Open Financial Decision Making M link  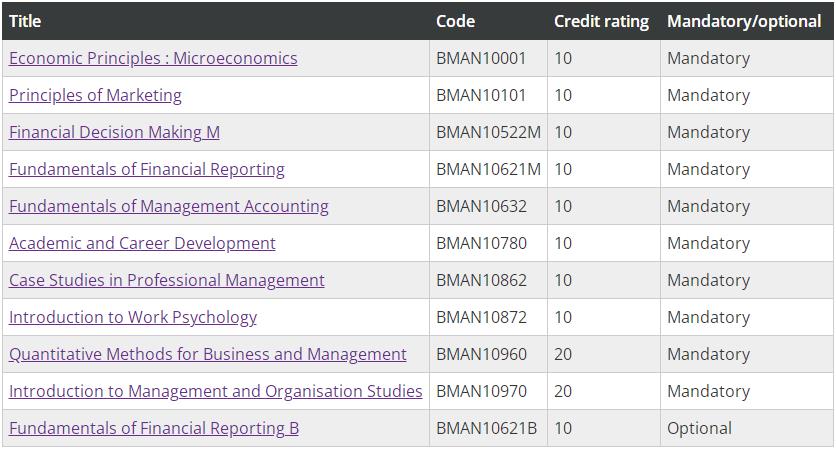tap(114, 132)
